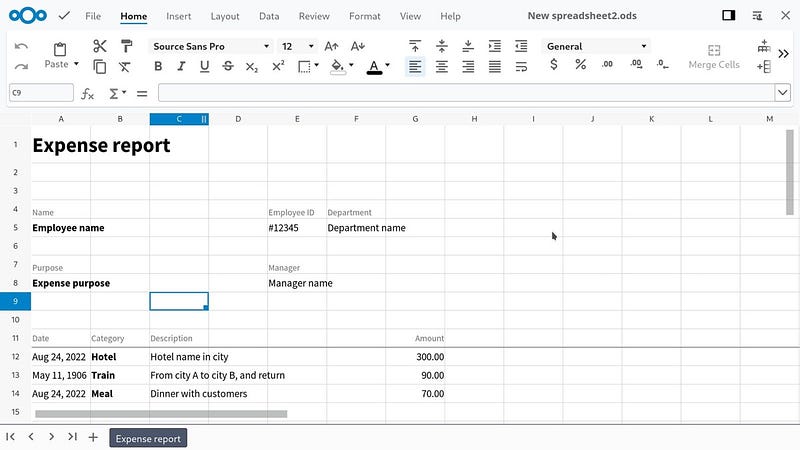This screenshot has width=800, height=450.
Task: Go to the first sheet
Action: pyautogui.click(x=10, y=437)
